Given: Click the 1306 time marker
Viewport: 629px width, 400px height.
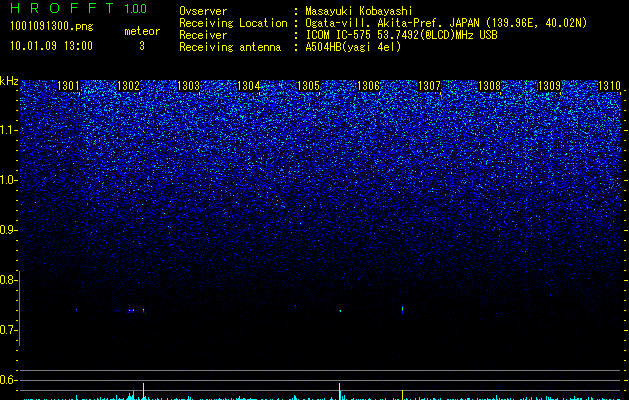Looking at the screenshot, I should coord(368,85).
